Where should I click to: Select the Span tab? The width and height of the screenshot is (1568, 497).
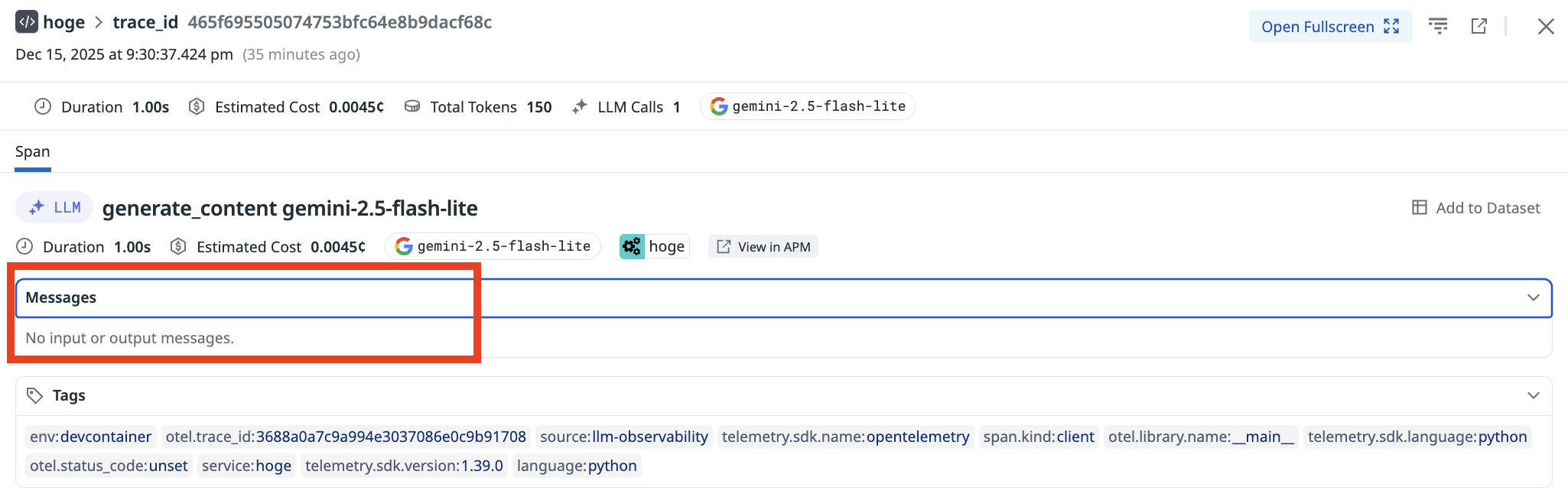[x=32, y=152]
